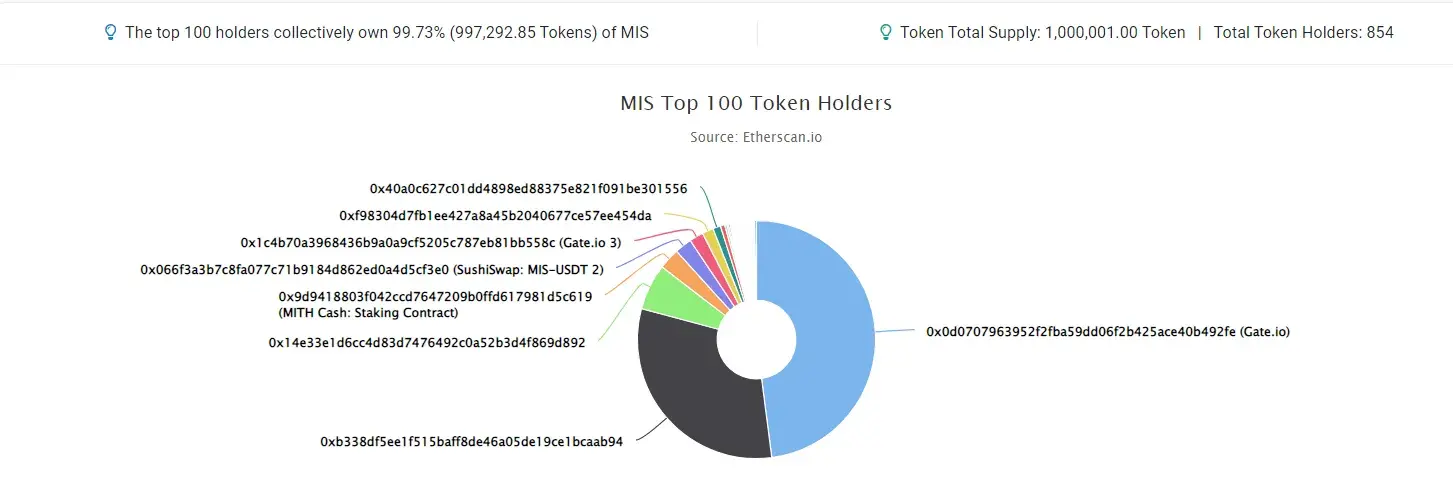Click address label 0x40a0c627c01dd4898ed88375e821f091be301556
Image resolution: width=1453 pixels, height=498 pixels.
(x=528, y=188)
